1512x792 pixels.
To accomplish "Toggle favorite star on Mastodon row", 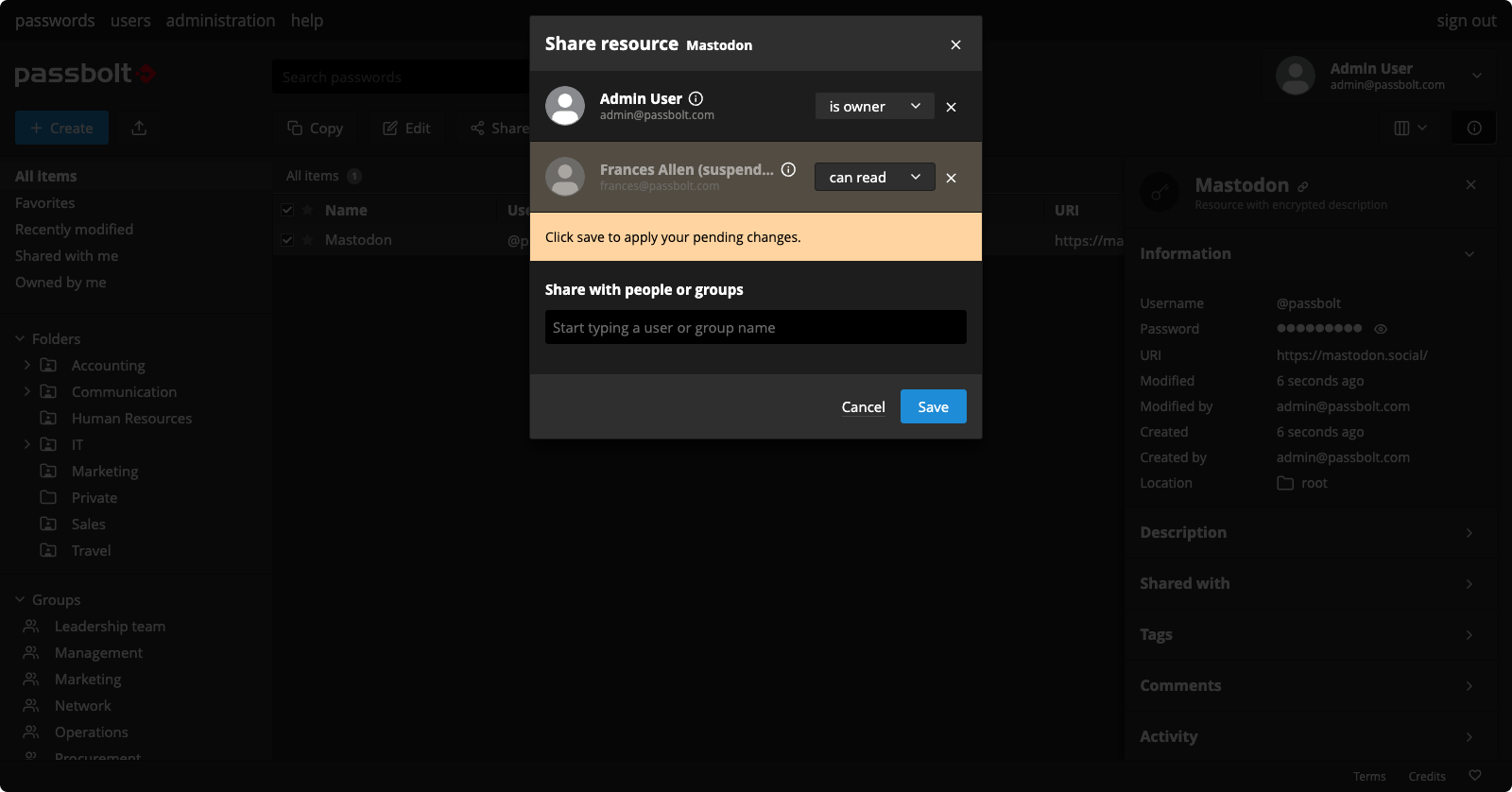I will (x=307, y=239).
